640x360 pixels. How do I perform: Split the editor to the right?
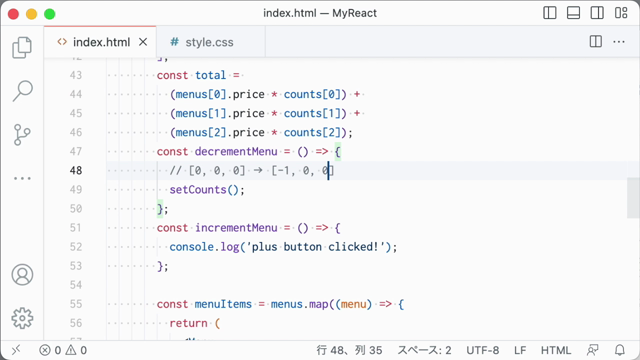pyautogui.click(x=596, y=42)
